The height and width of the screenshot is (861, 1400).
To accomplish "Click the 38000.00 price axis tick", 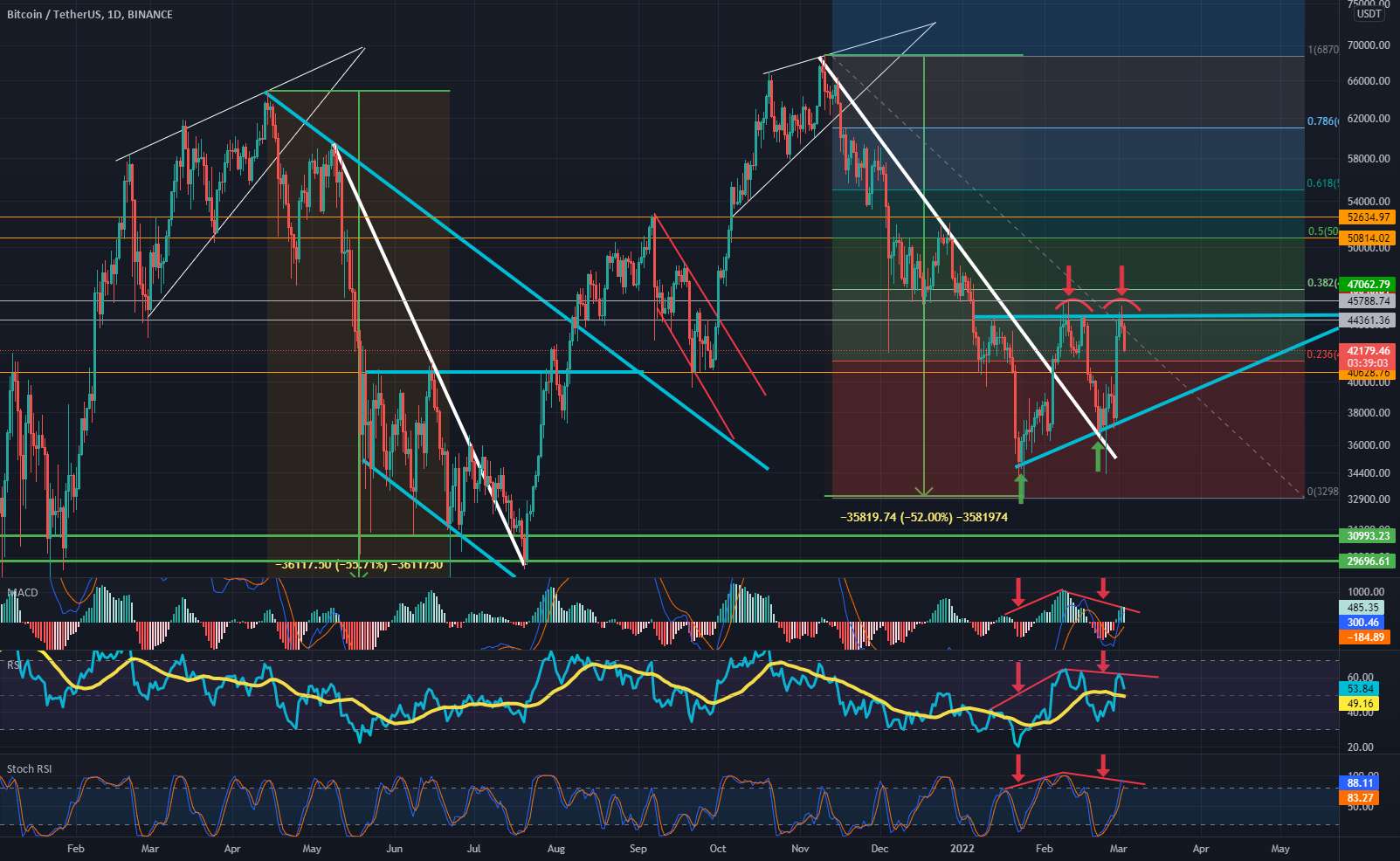I will click(1368, 413).
